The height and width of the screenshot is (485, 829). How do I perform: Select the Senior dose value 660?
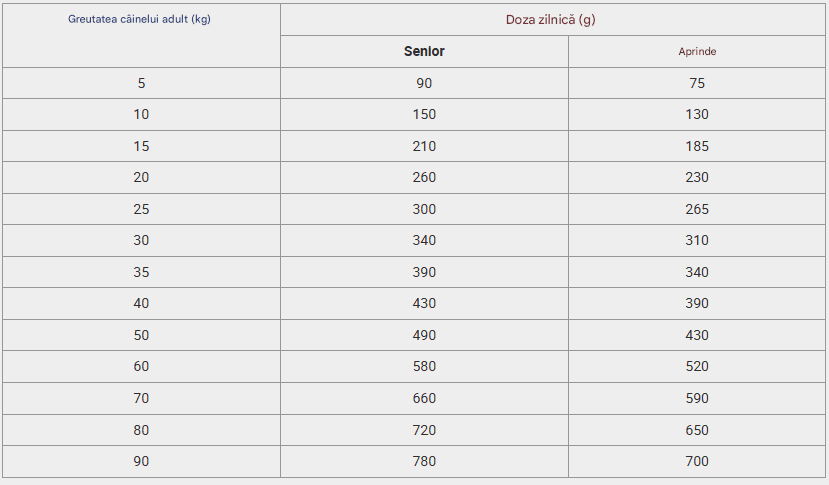(424, 398)
